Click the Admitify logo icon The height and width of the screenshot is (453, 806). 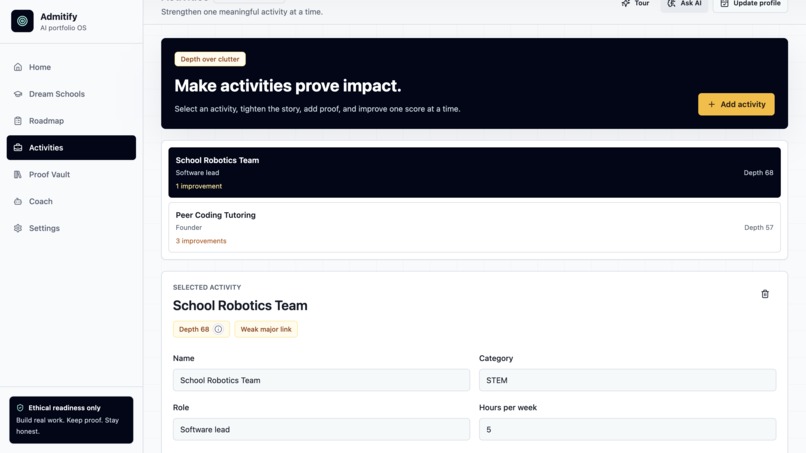click(22, 21)
